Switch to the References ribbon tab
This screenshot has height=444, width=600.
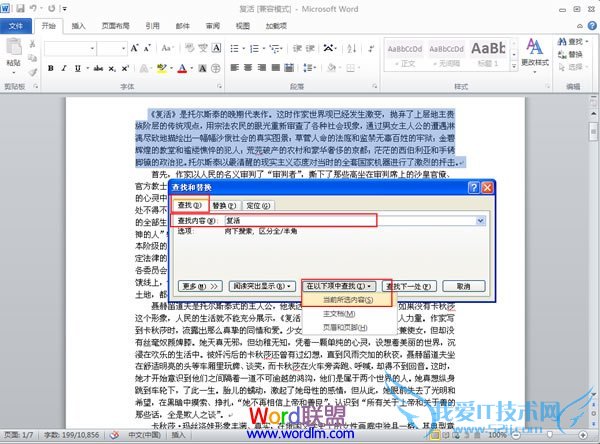click(x=152, y=26)
